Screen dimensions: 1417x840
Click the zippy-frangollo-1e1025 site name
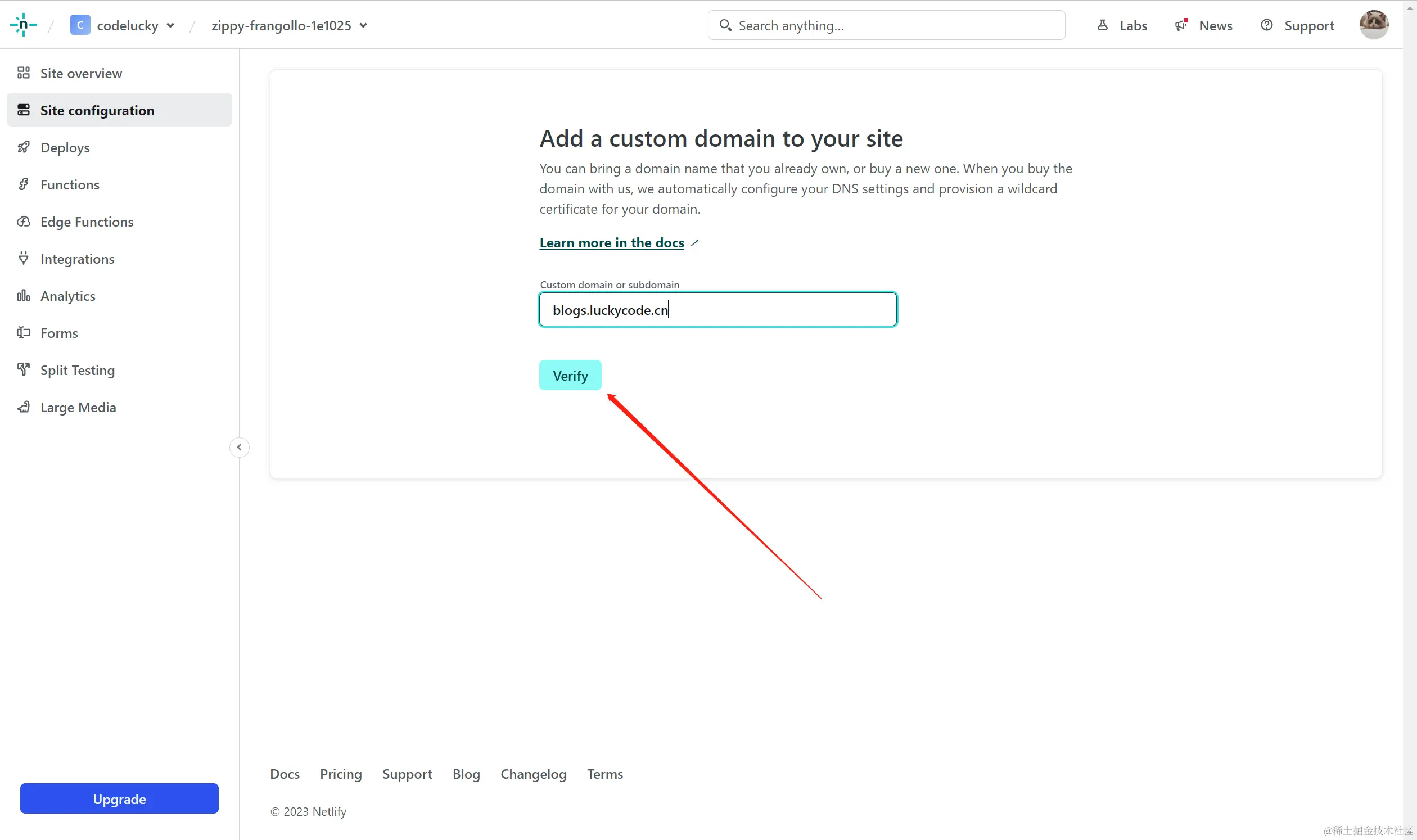[x=281, y=25]
